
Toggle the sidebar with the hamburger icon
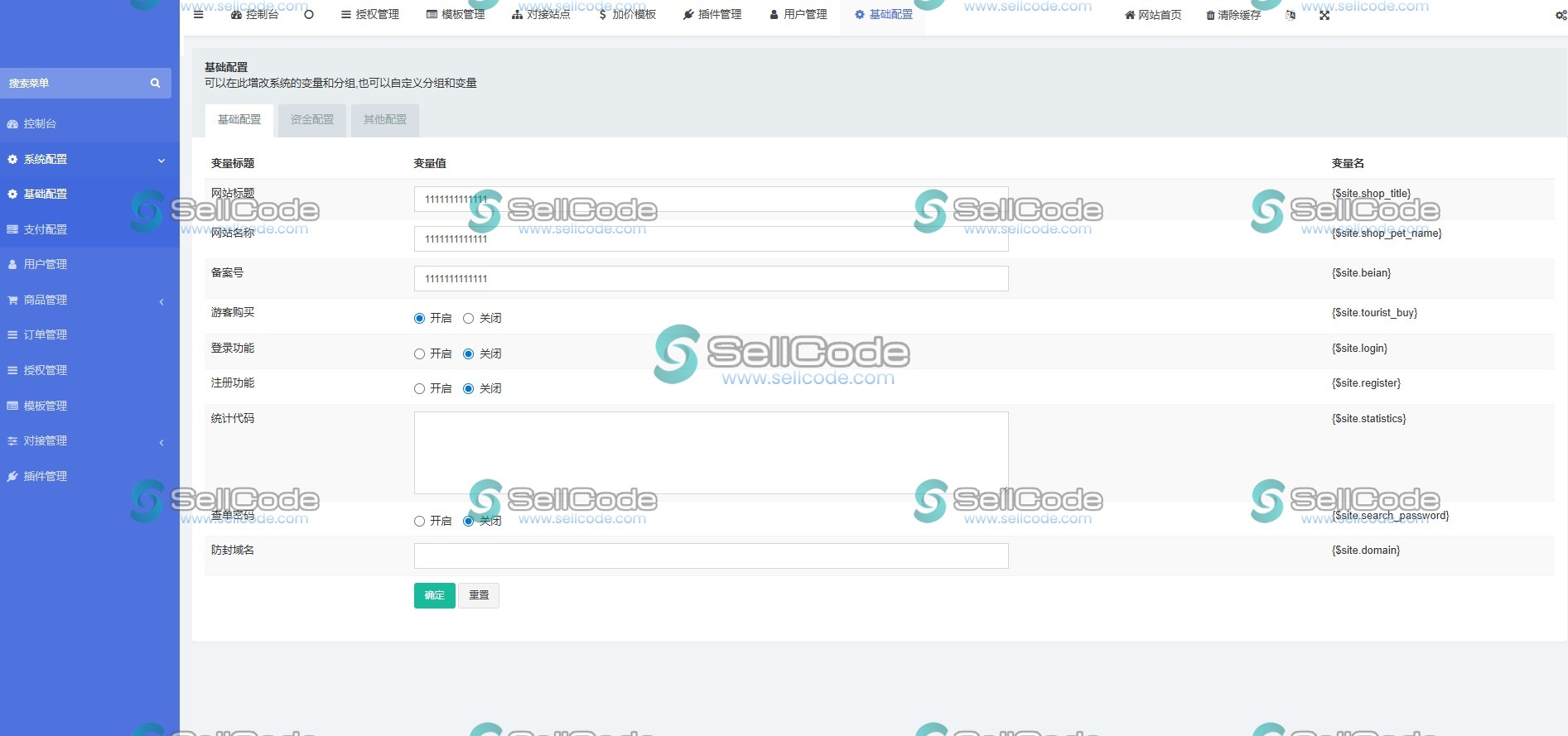198,14
